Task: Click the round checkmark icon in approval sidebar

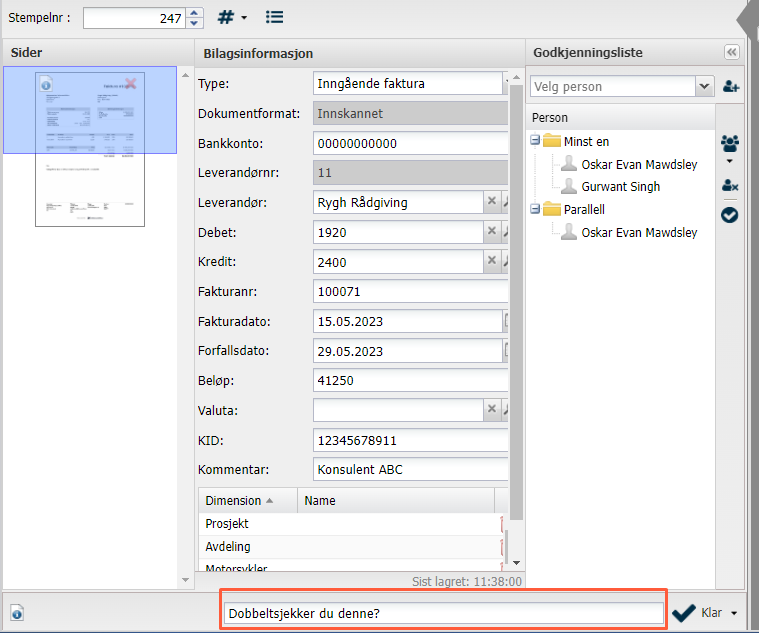Action: [730, 214]
